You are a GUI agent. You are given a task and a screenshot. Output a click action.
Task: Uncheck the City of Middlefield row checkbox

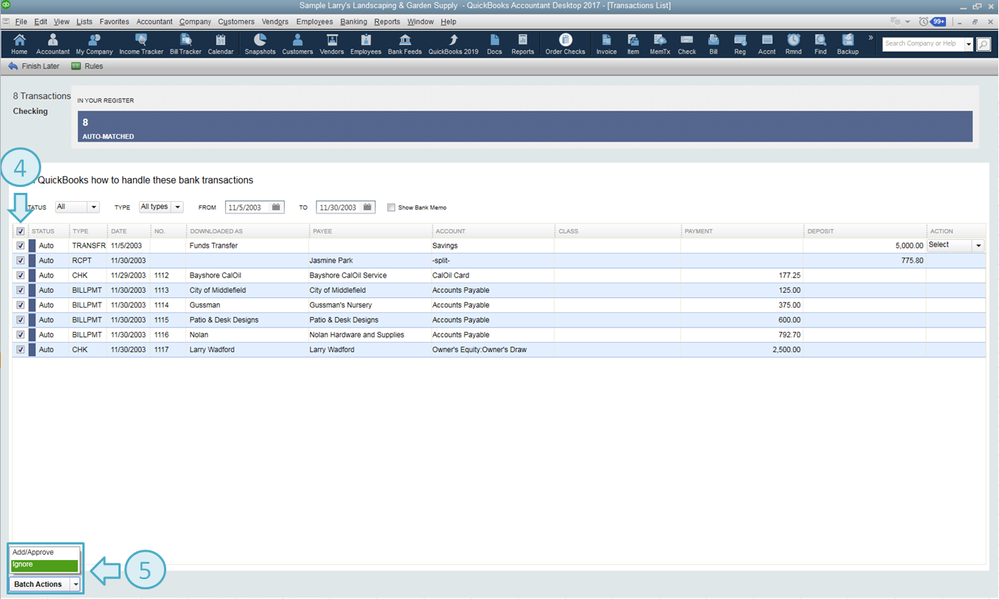[x=20, y=290]
